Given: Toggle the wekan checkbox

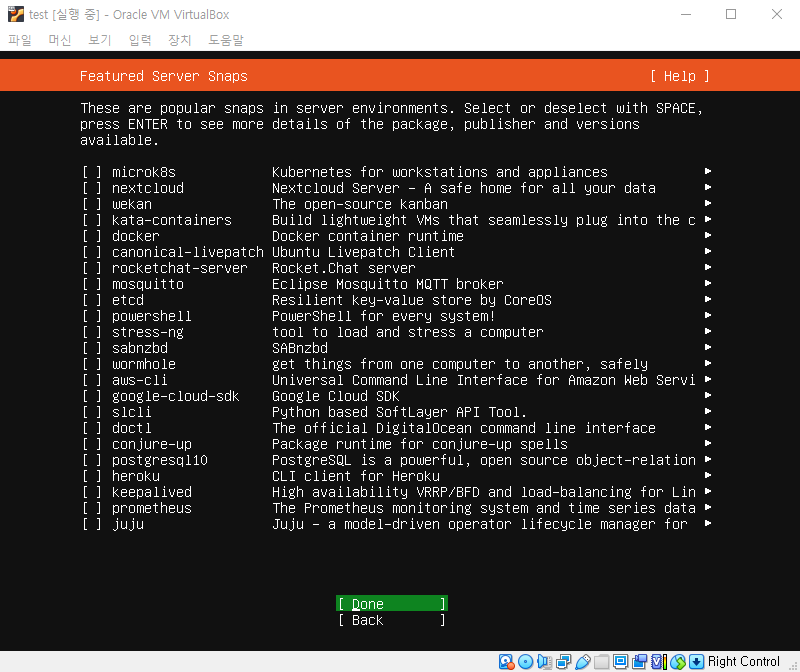Looking at the screenshot, I should point(92,205).
